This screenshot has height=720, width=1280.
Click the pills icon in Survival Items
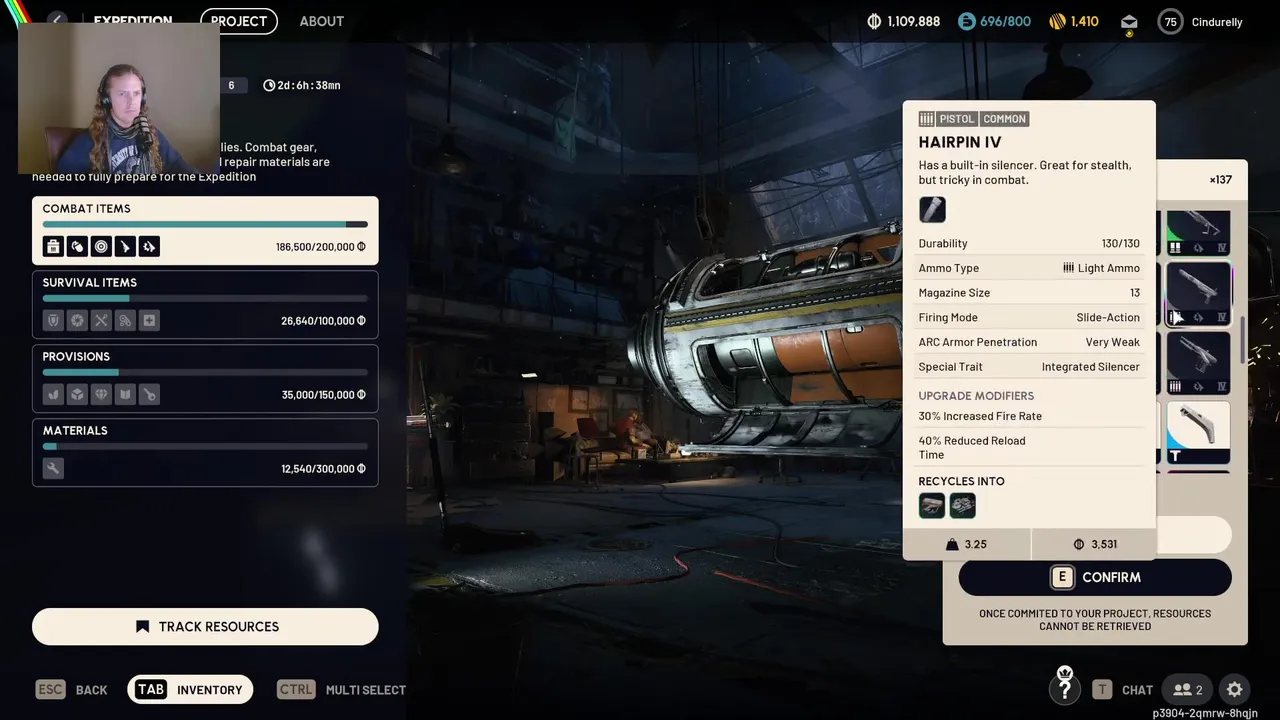[125, 321]
